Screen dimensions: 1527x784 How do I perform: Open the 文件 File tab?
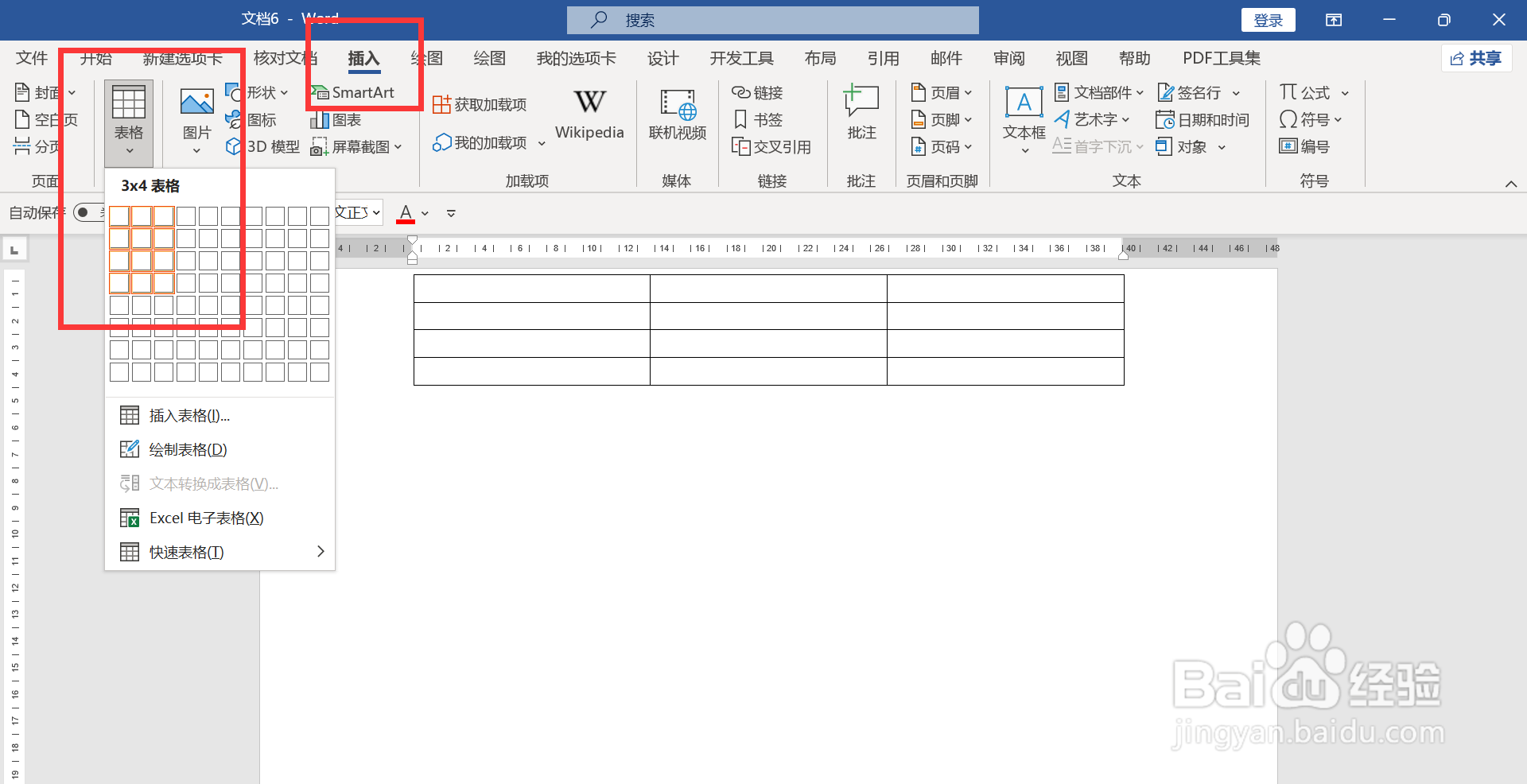pyautogui.click(x=32, y=58)
